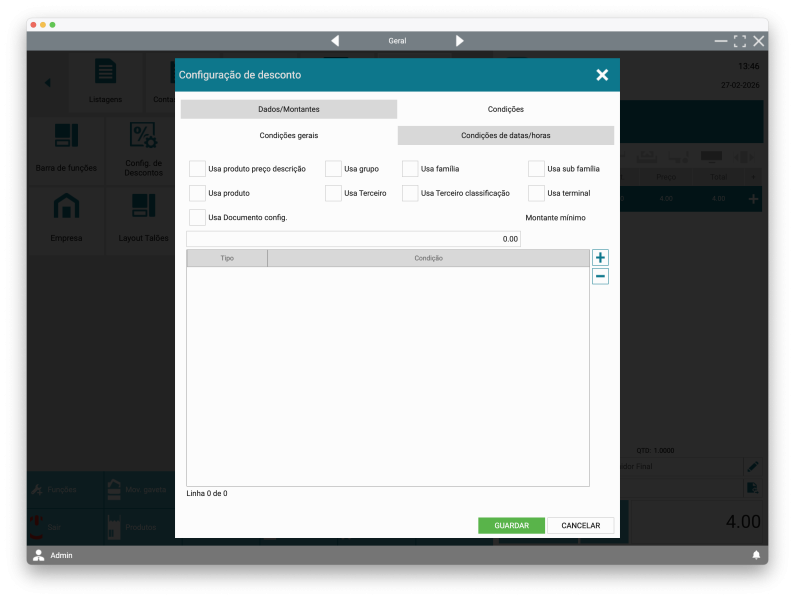Click the Admin user icon
795x600 pixels.
tap(39, 555)
